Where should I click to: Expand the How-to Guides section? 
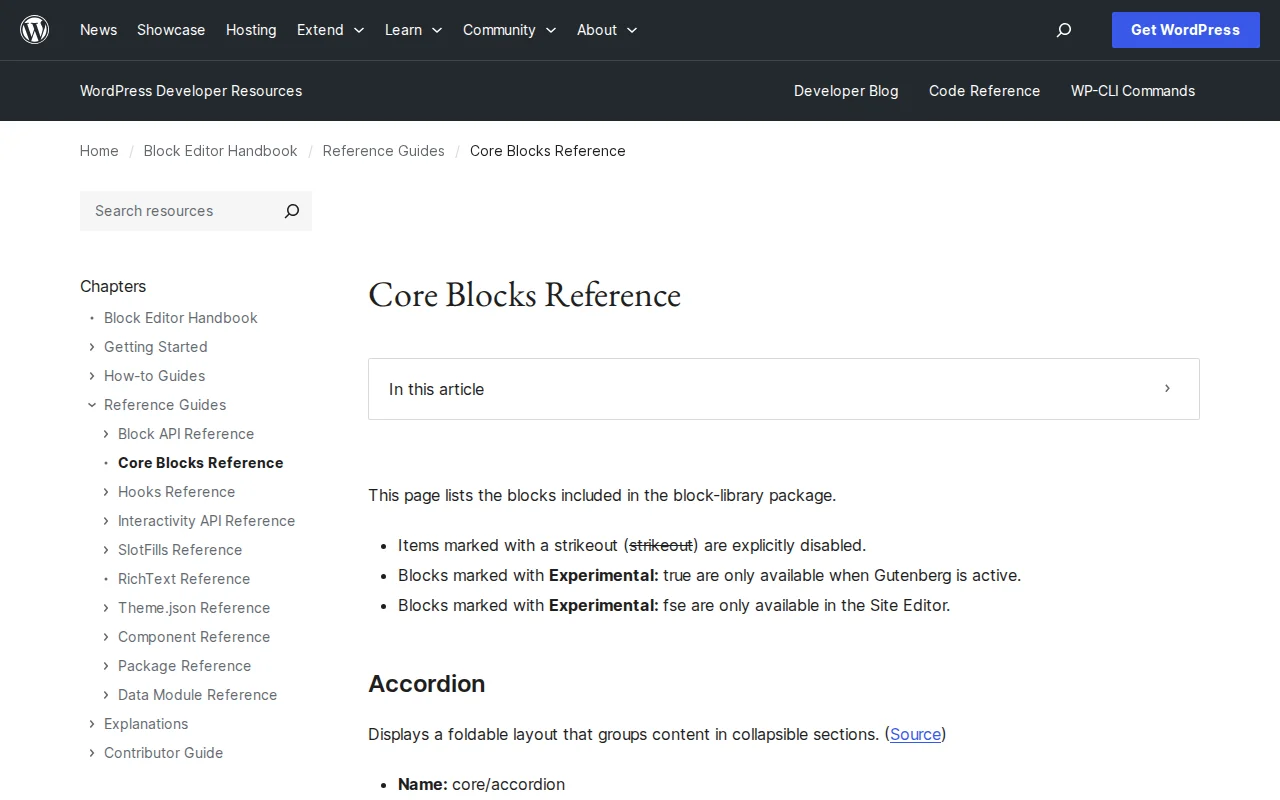(91, 376)
